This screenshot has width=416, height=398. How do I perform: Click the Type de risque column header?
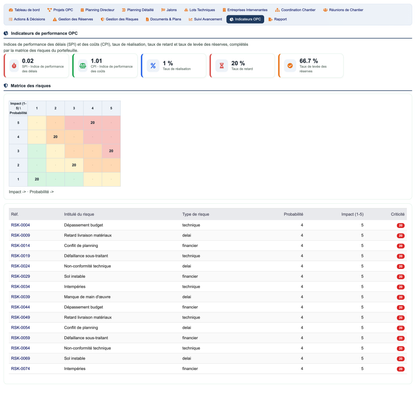click(196, 214)
